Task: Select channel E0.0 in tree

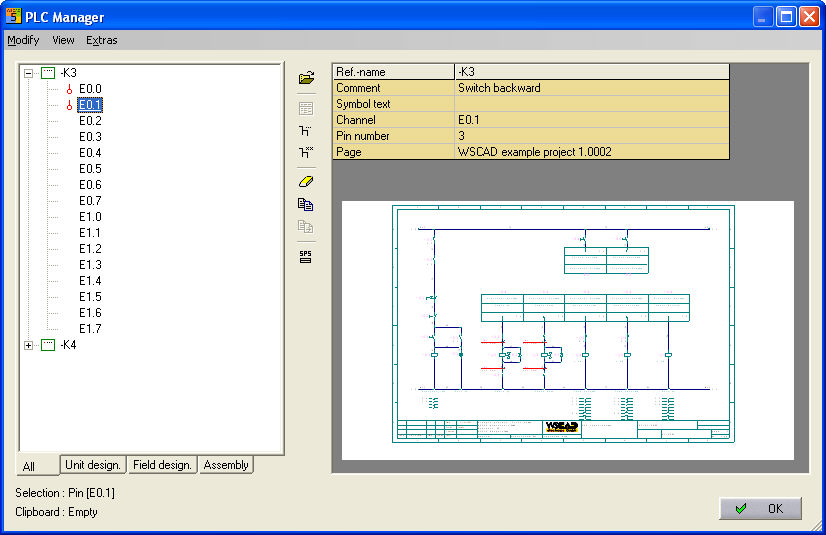Action: click(90, 89)
